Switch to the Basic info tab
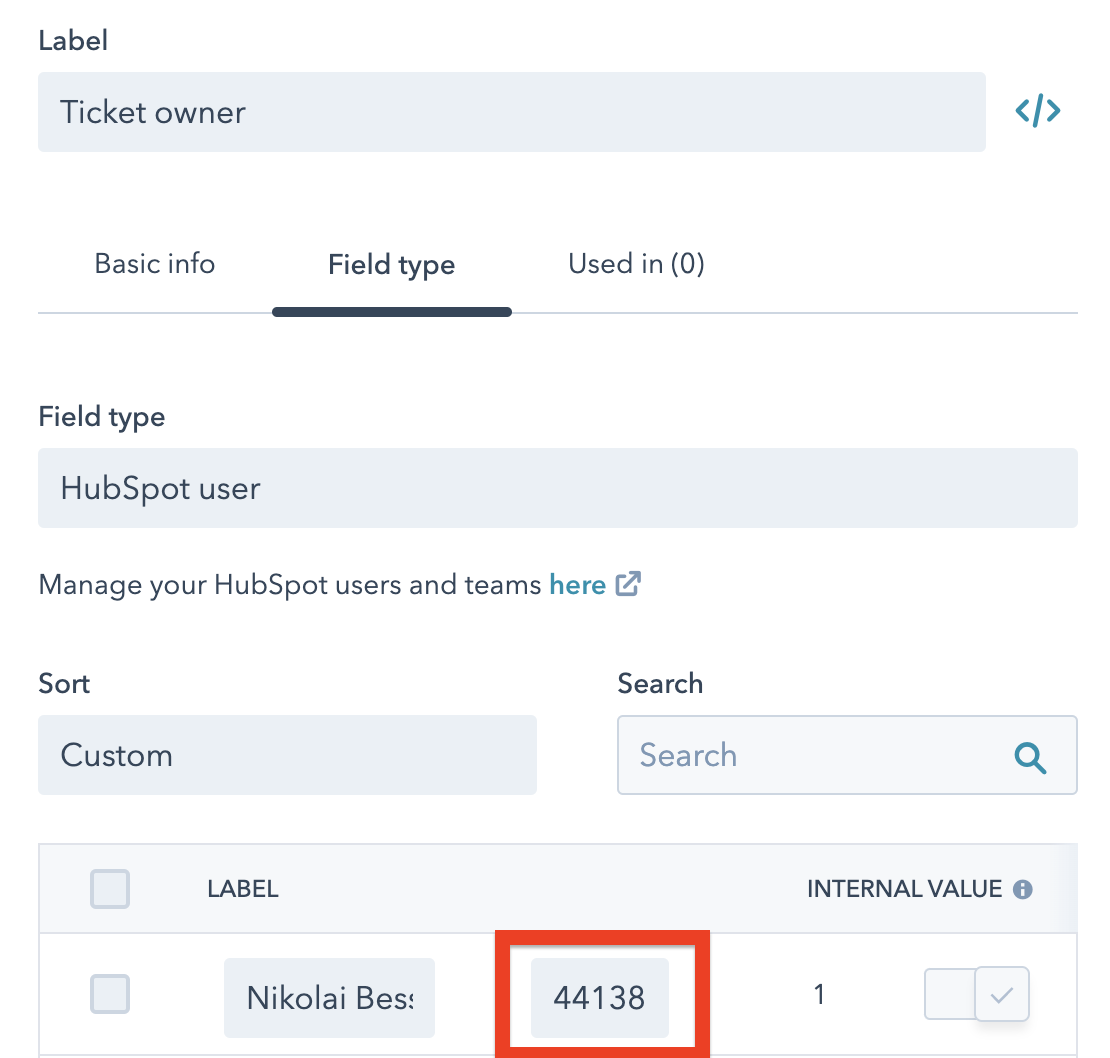Viewport: 1110px width, 1058px height. point(155,264)
